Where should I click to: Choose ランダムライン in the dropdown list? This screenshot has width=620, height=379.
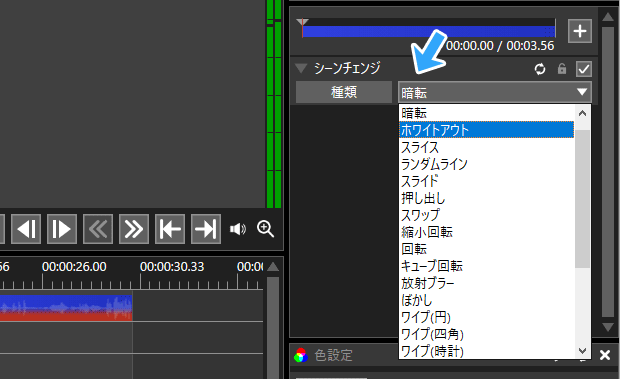click(x=486, y=164)
